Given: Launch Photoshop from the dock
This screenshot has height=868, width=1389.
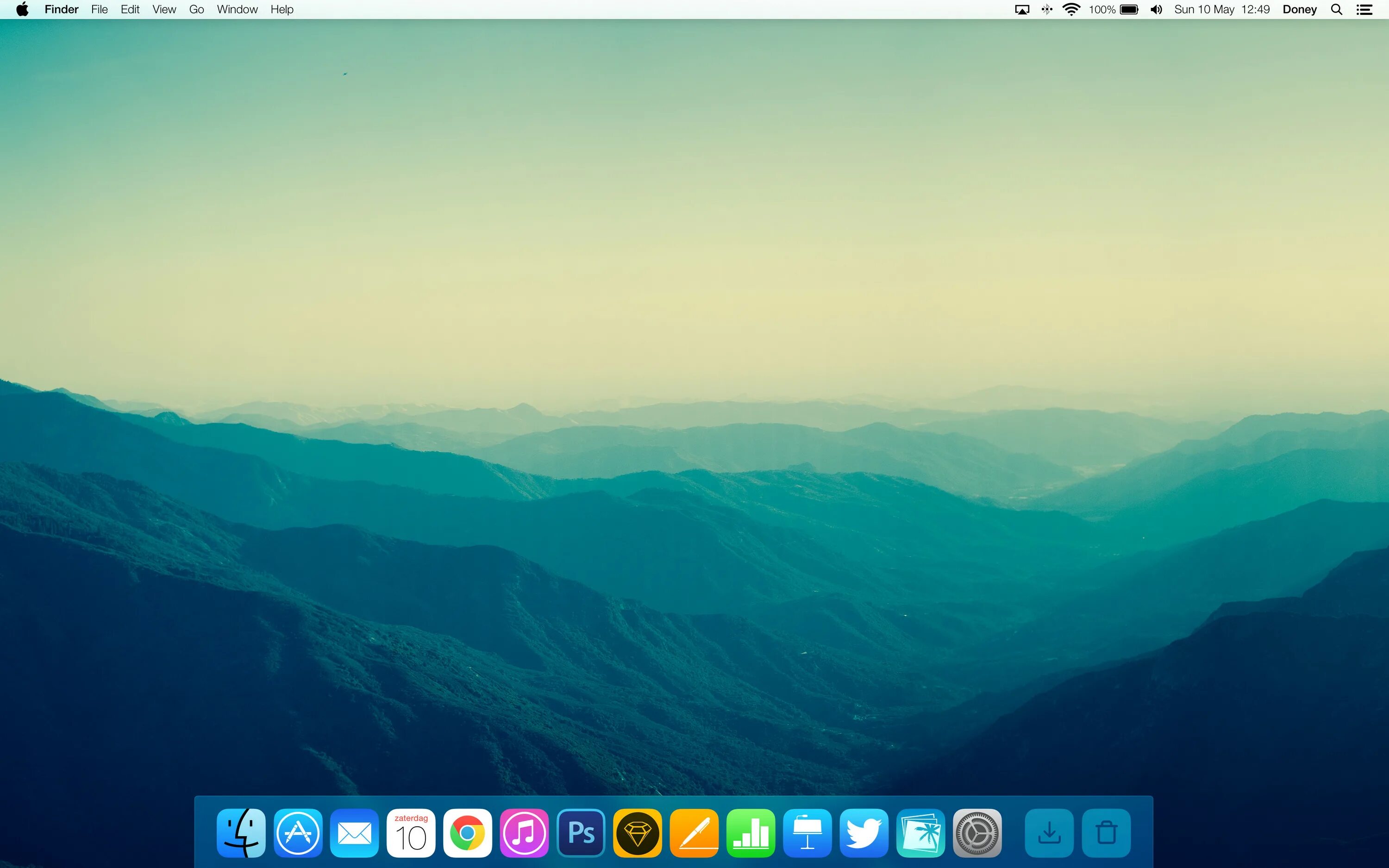Looking at the screenshot, I should click(x=581, y=832).
